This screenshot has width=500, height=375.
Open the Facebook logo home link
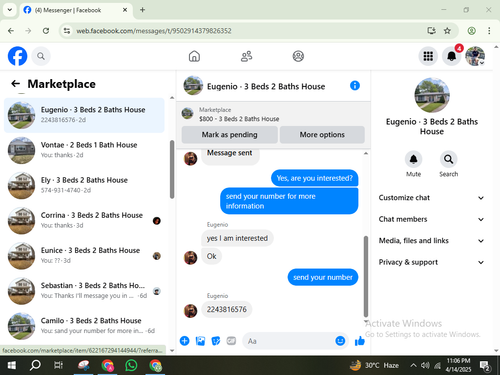[x=17, y=56]
